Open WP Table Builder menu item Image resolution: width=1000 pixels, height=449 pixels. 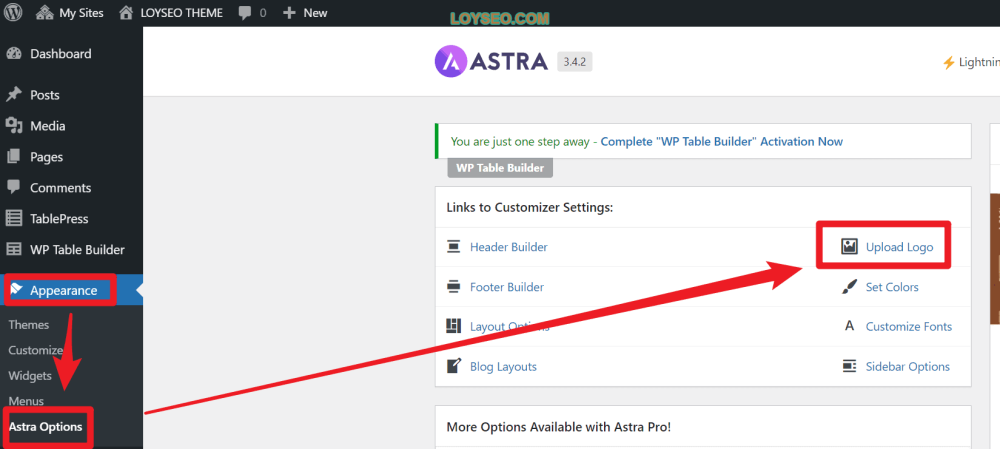tap(77, 249)
